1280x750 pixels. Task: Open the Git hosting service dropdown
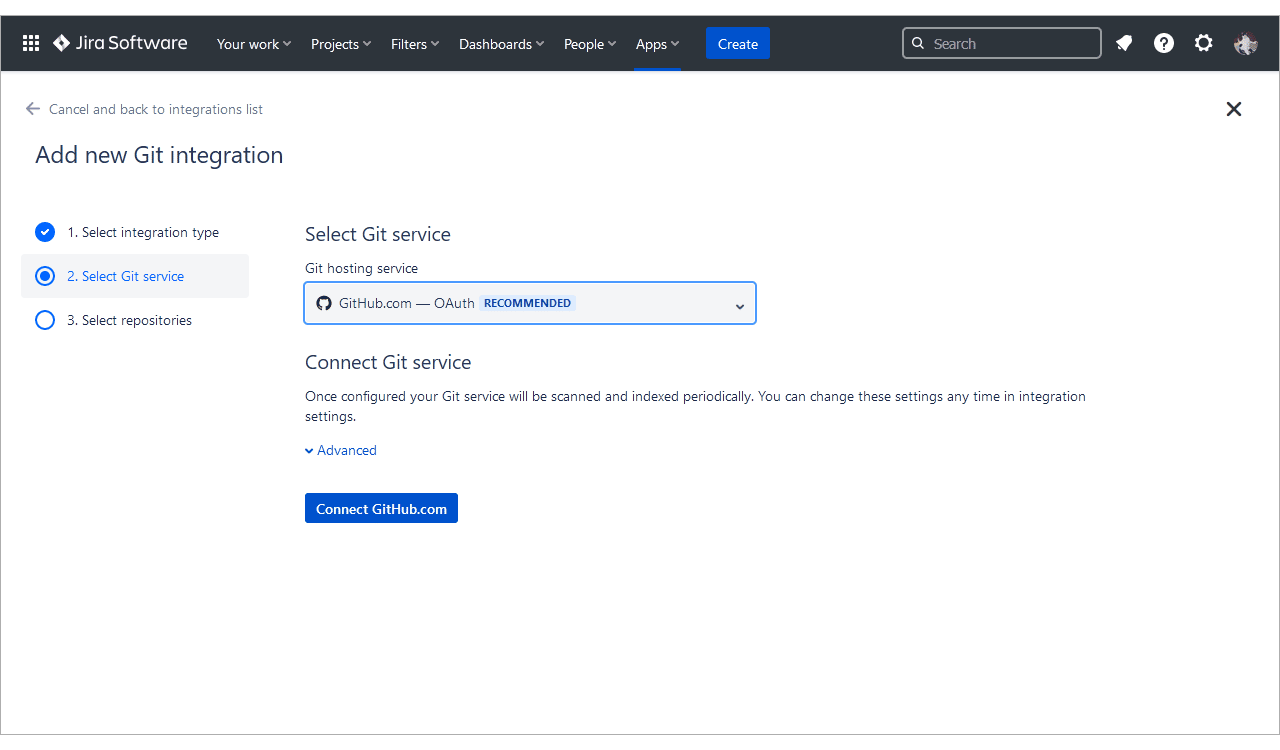click(530, 303)
